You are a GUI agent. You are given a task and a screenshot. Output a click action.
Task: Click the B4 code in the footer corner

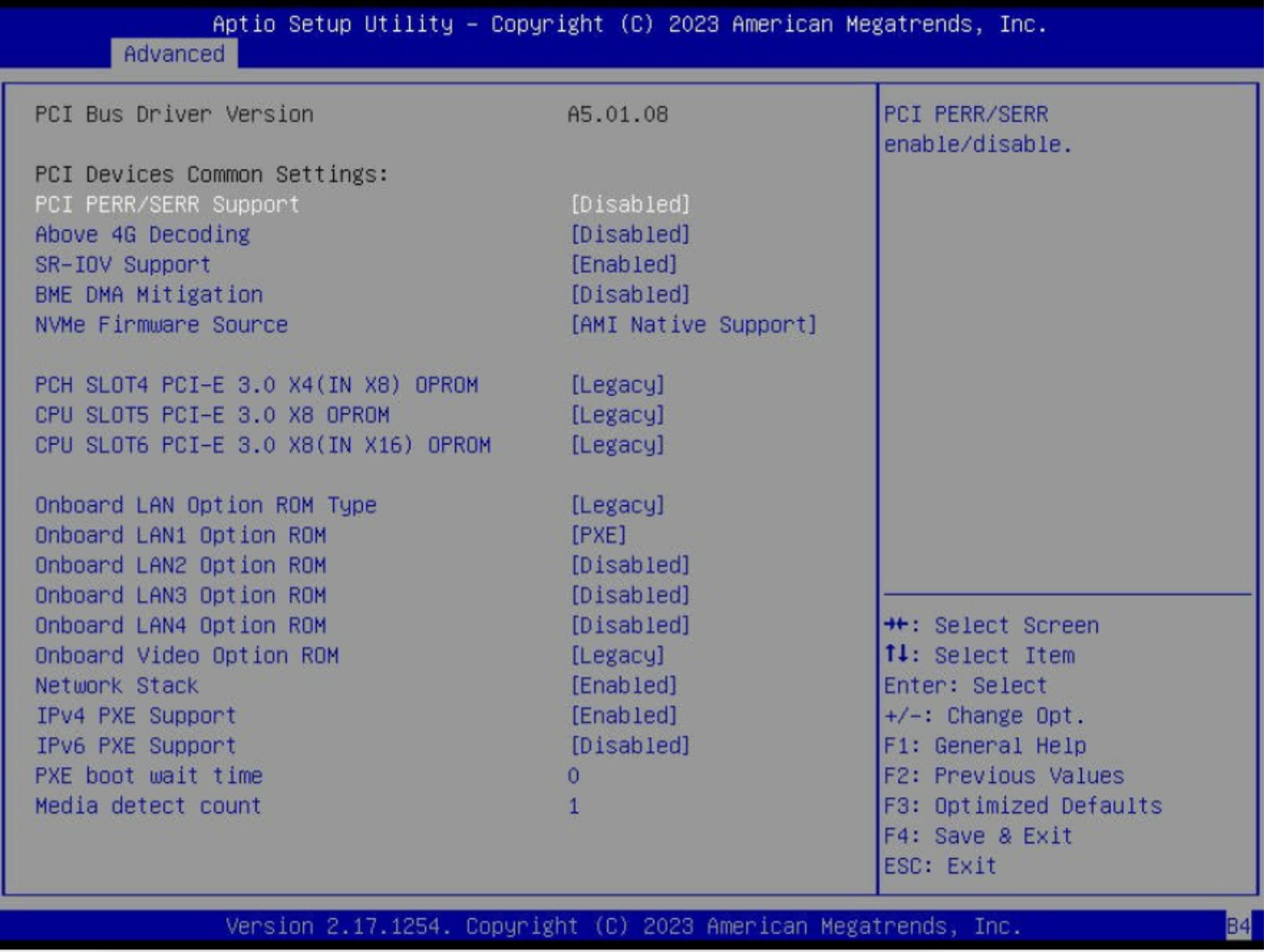1239,927
